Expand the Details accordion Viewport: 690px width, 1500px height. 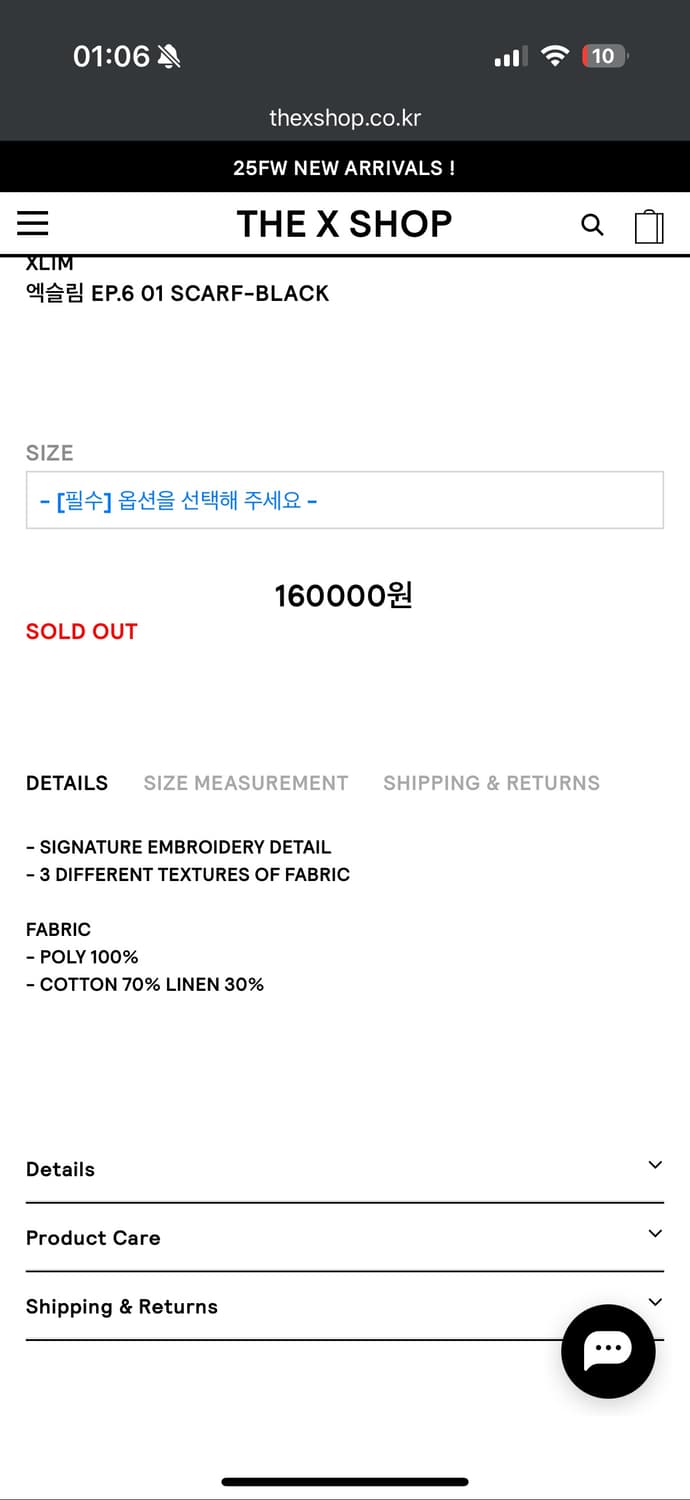(x=344, y=1168)
